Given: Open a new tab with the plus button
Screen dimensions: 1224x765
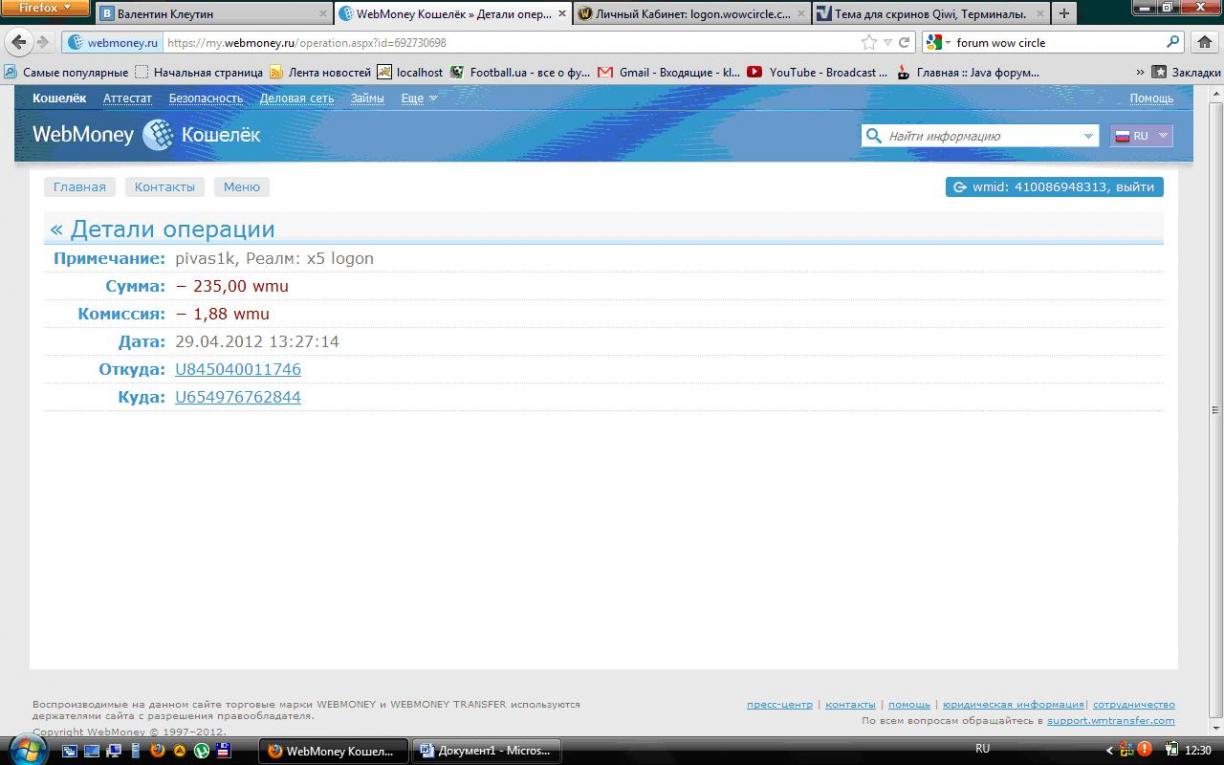Looking at the screenshot, I should click(1064, 14).
